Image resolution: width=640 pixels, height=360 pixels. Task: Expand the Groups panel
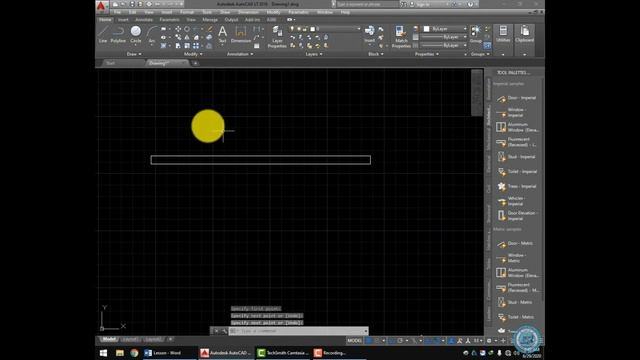[x=480, y=54]
